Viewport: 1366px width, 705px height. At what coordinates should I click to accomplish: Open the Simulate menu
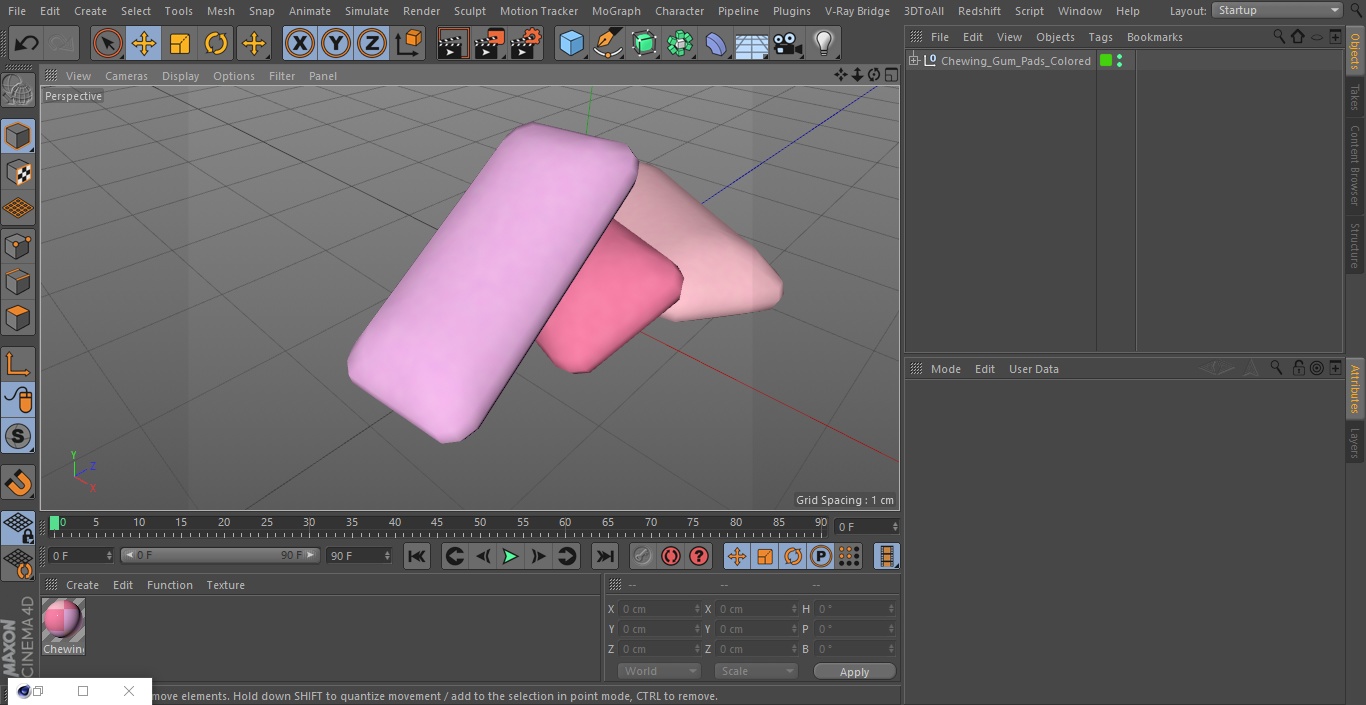click(x=367, y=11)
